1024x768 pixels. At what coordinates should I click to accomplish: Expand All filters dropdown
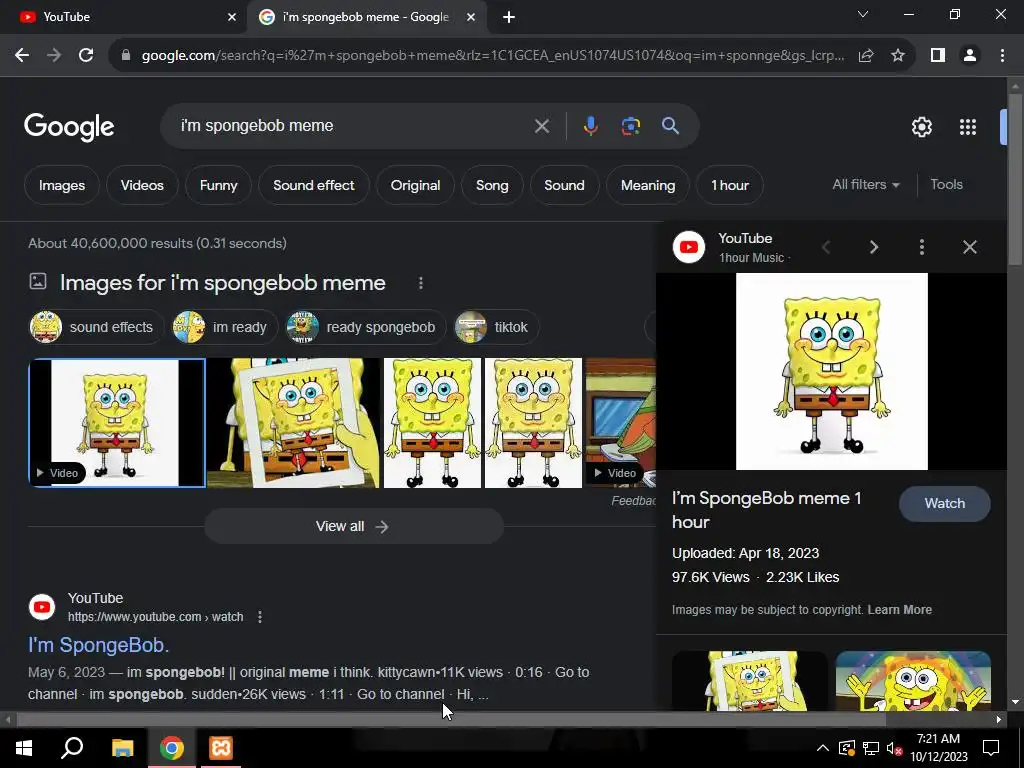click(866, 185)
